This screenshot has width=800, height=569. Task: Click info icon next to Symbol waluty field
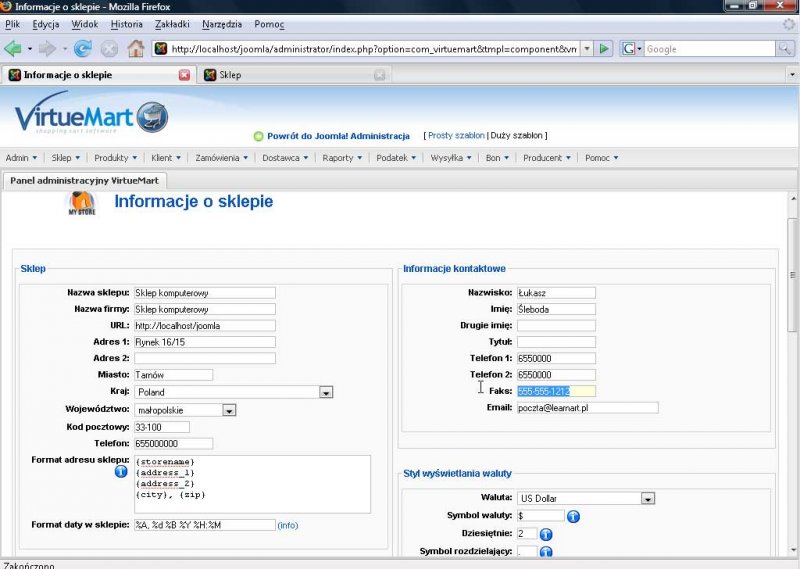pyautogui.click(x=574, y=516)
